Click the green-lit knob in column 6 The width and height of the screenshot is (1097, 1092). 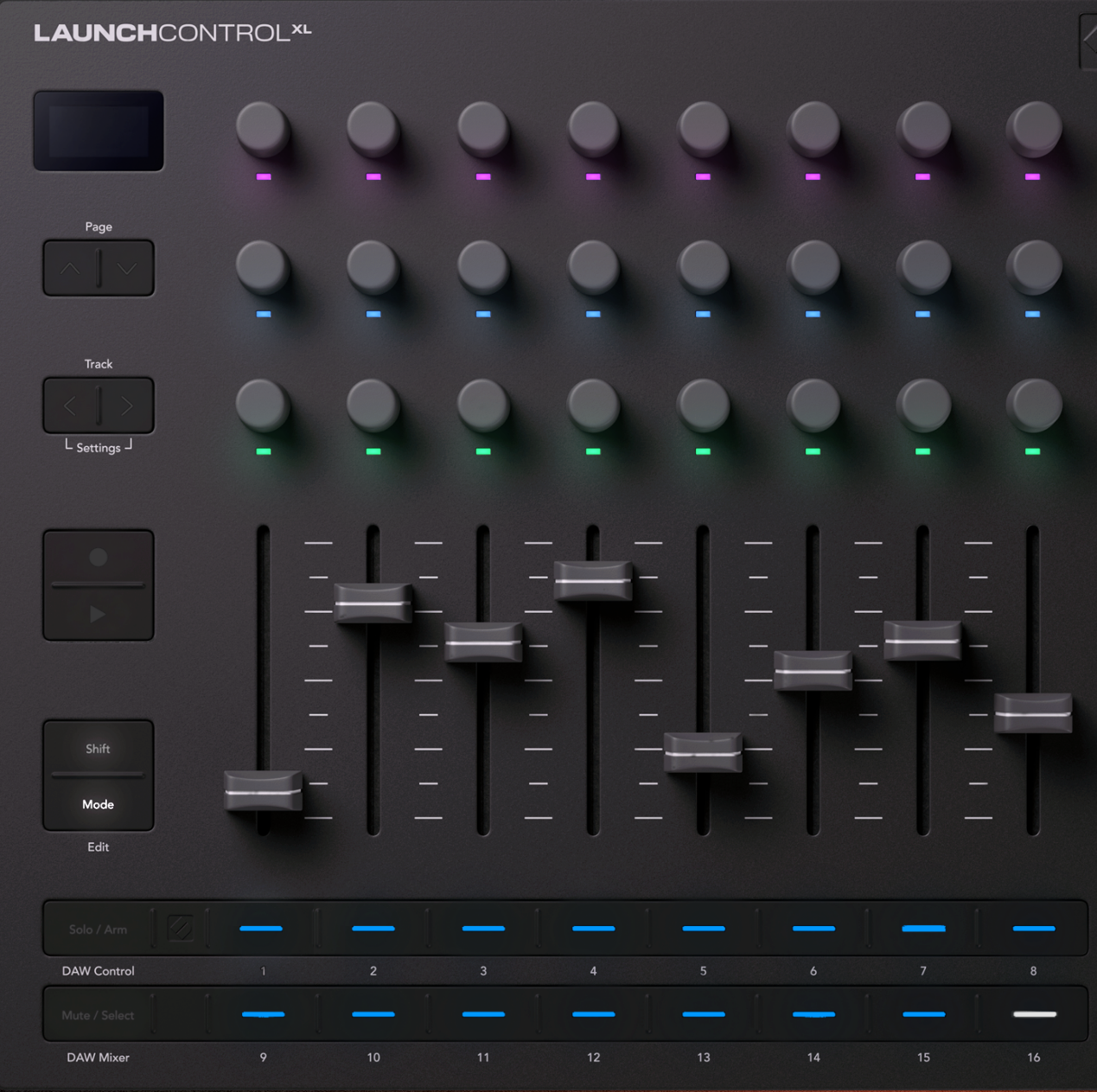point(813,404)
